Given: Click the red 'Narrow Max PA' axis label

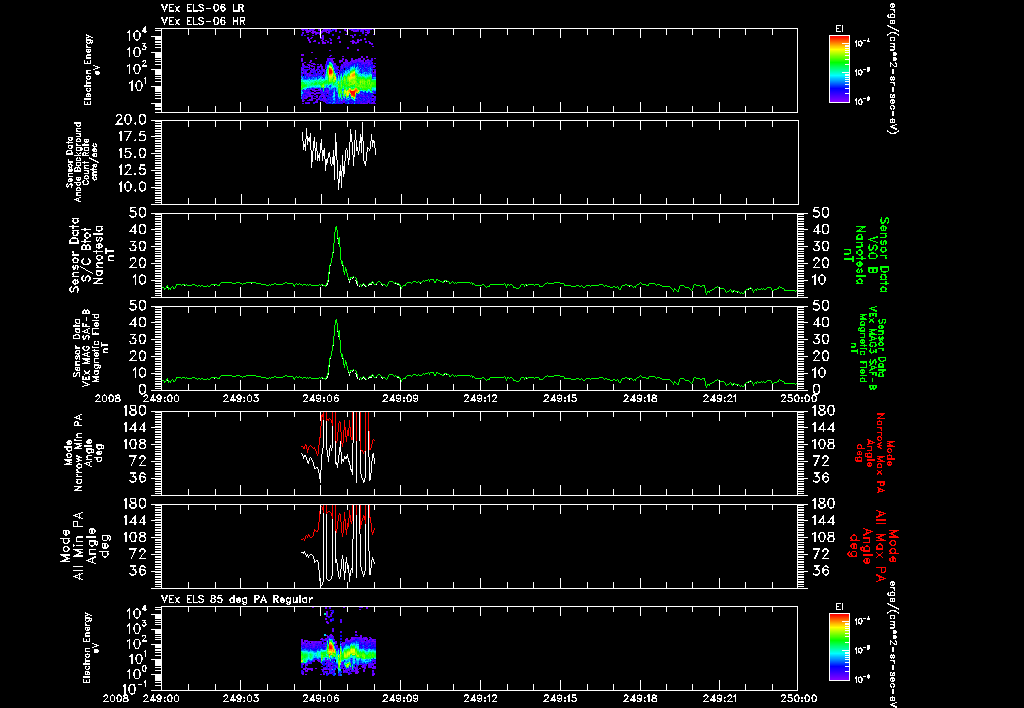Looking at the screenshot, I should (x=875, y=452).
